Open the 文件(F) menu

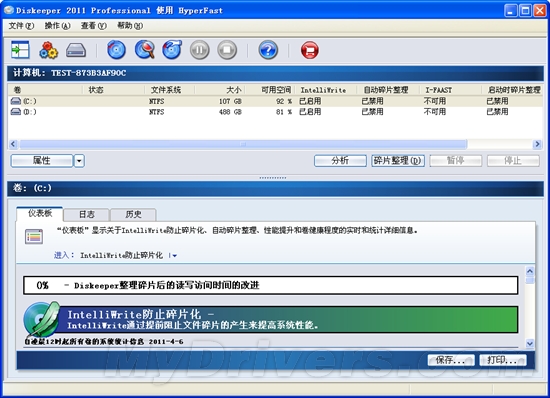[21, 26]
